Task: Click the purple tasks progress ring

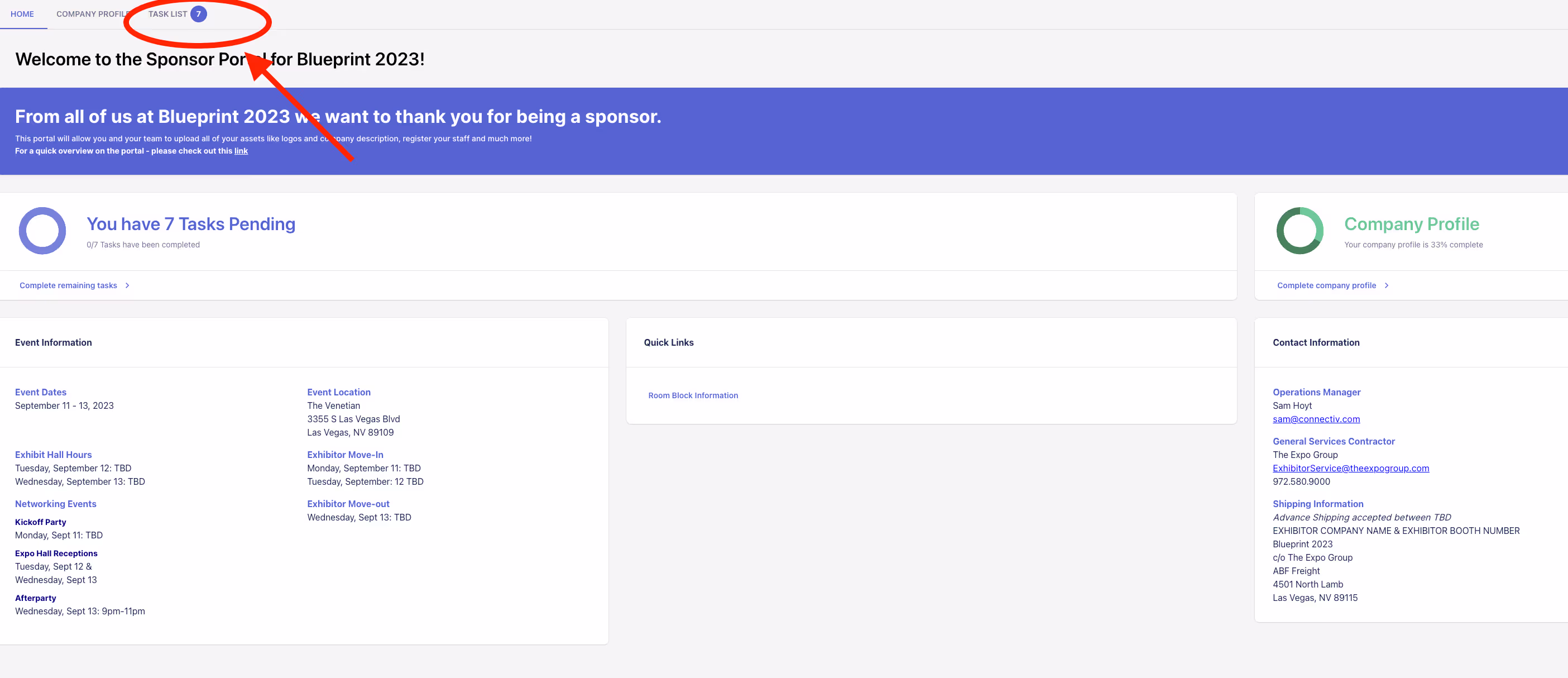Action: point(42,231)
